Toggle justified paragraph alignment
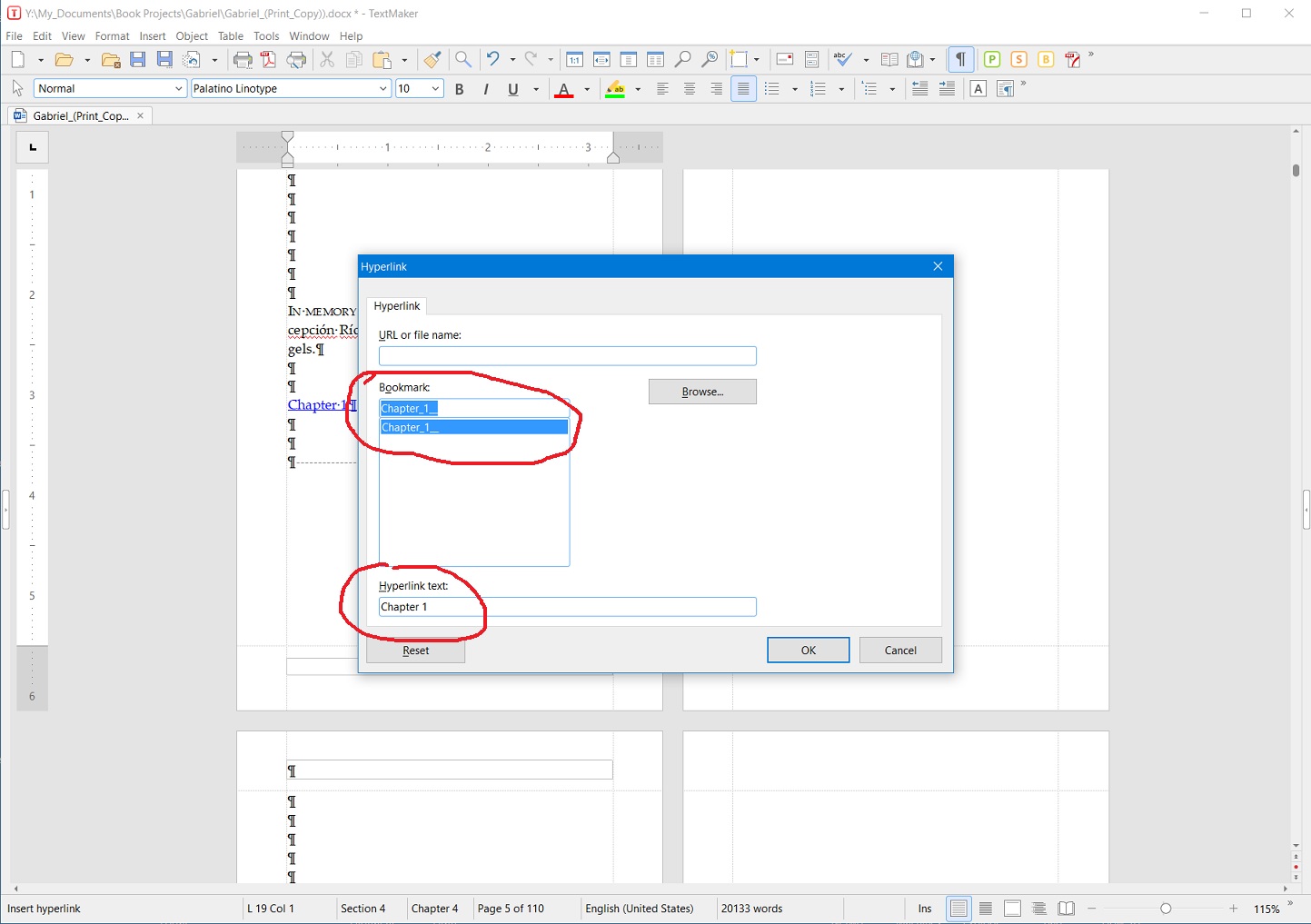Screen dimensions: 1311x924 tap(743, 89)
